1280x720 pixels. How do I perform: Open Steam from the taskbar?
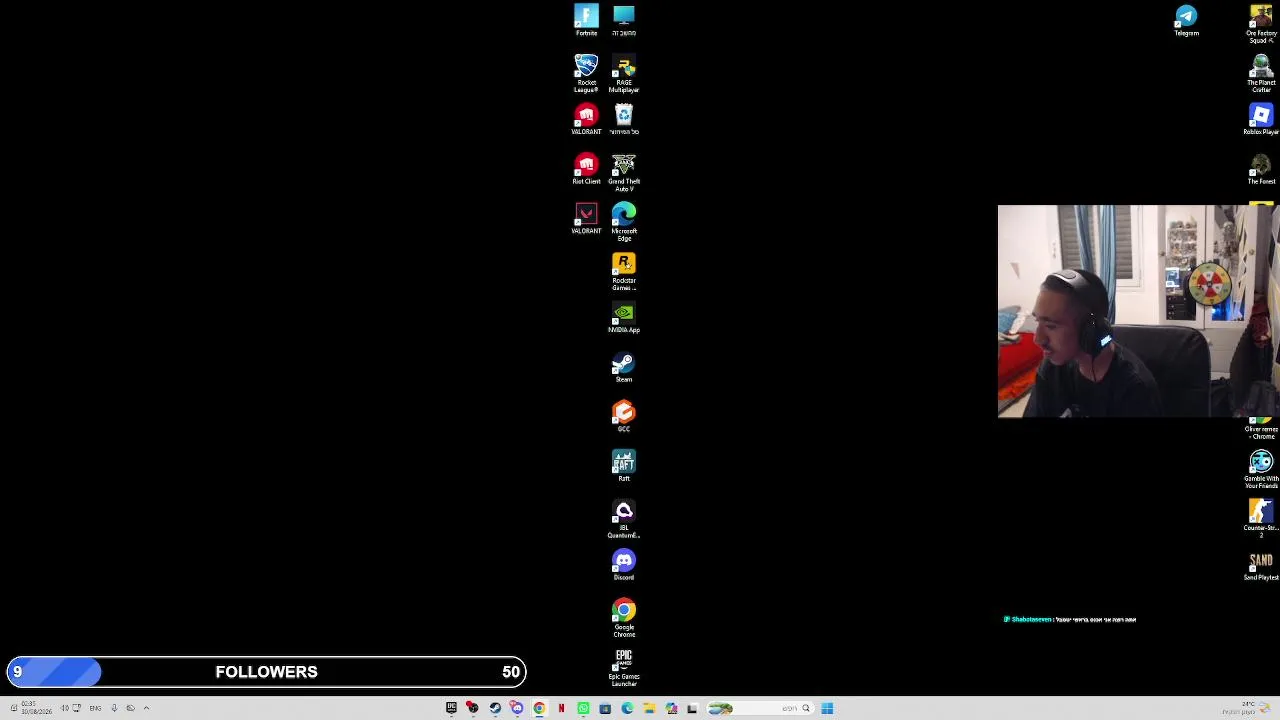point(495,708)
